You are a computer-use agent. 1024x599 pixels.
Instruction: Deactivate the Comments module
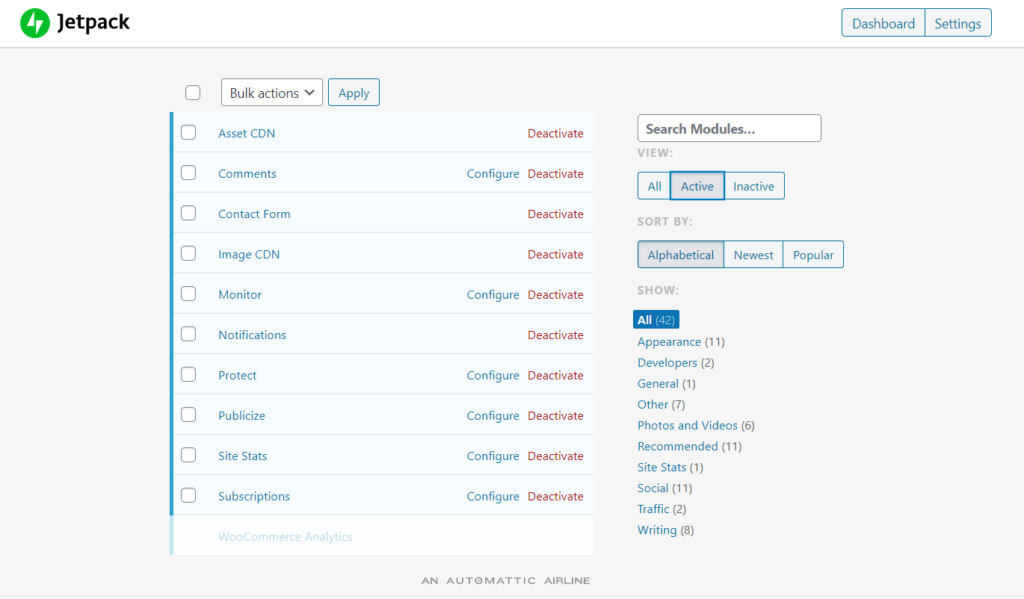click(555, 174)
